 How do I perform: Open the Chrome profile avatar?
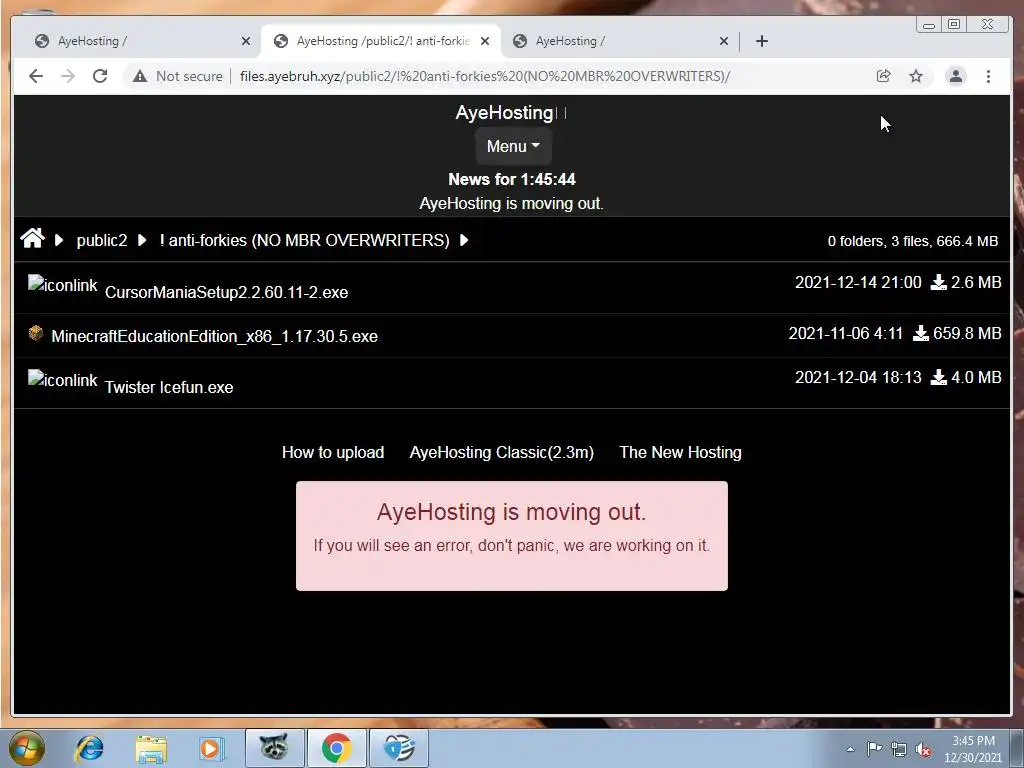(x=955, y=76)
